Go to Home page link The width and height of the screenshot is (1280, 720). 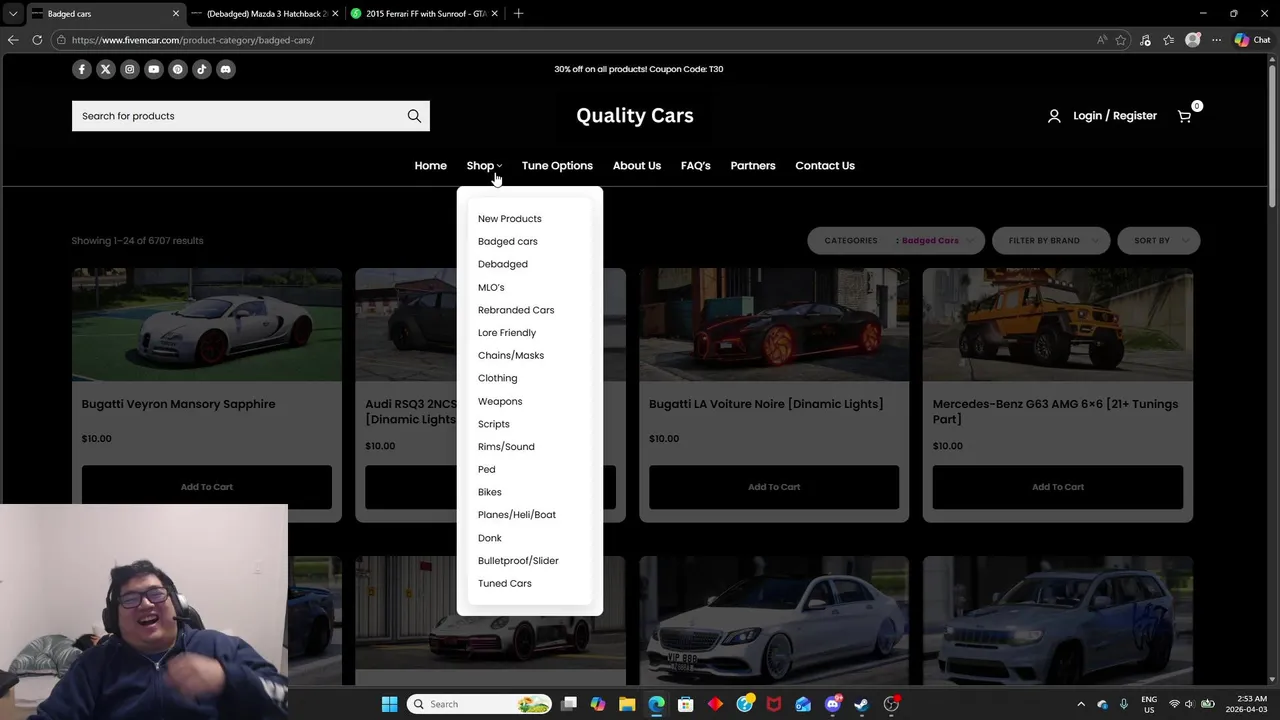point(430,166)
